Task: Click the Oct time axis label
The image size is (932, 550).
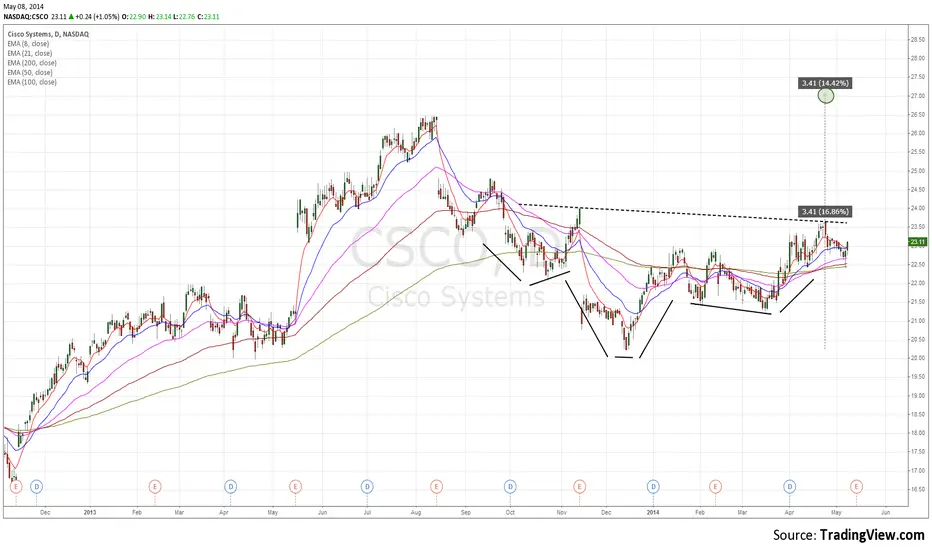Action: (x=510, y=512)
